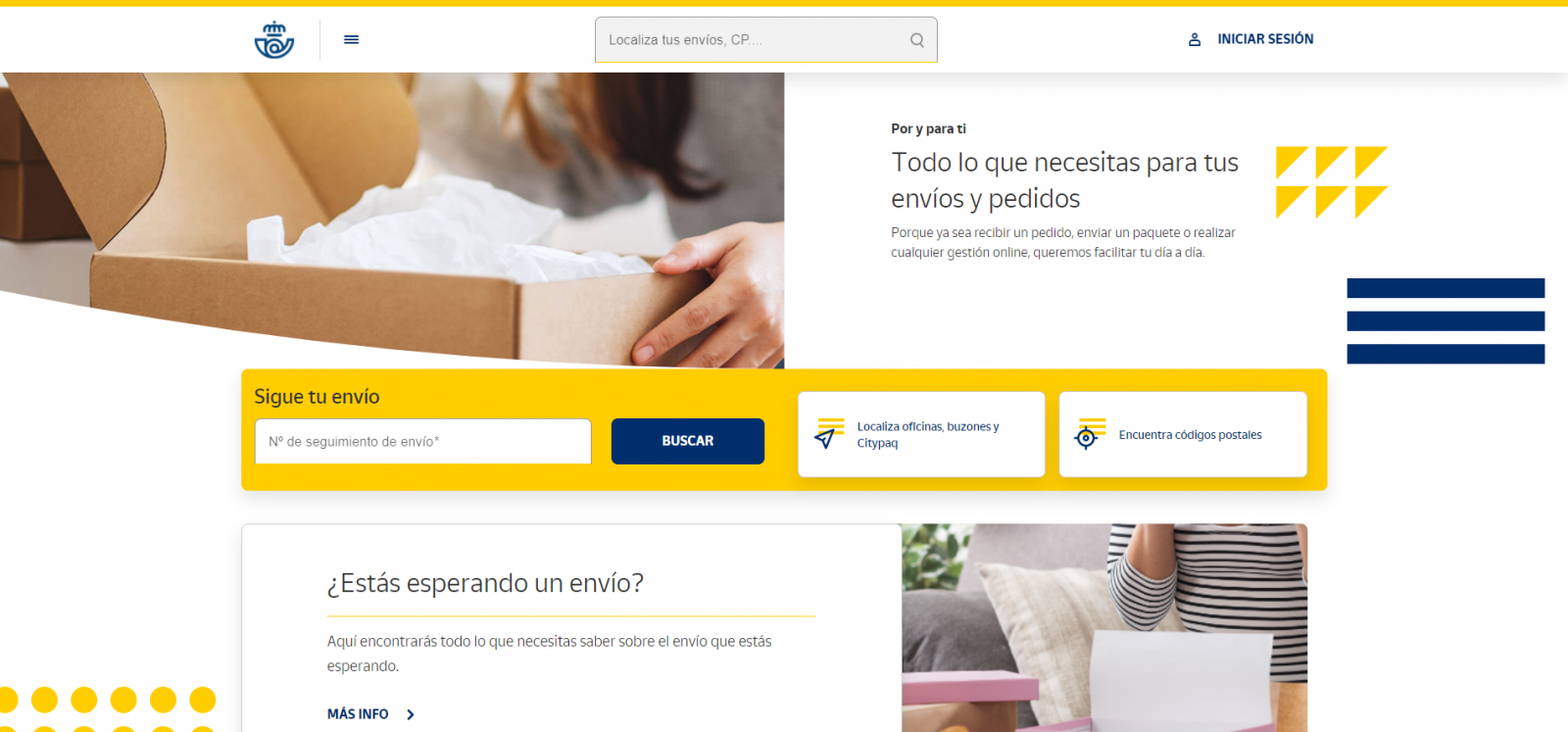Click the magnifier icon in search bar
Image resolution: width=1568 pixels, height=732 pixels.
click(916, 40)
